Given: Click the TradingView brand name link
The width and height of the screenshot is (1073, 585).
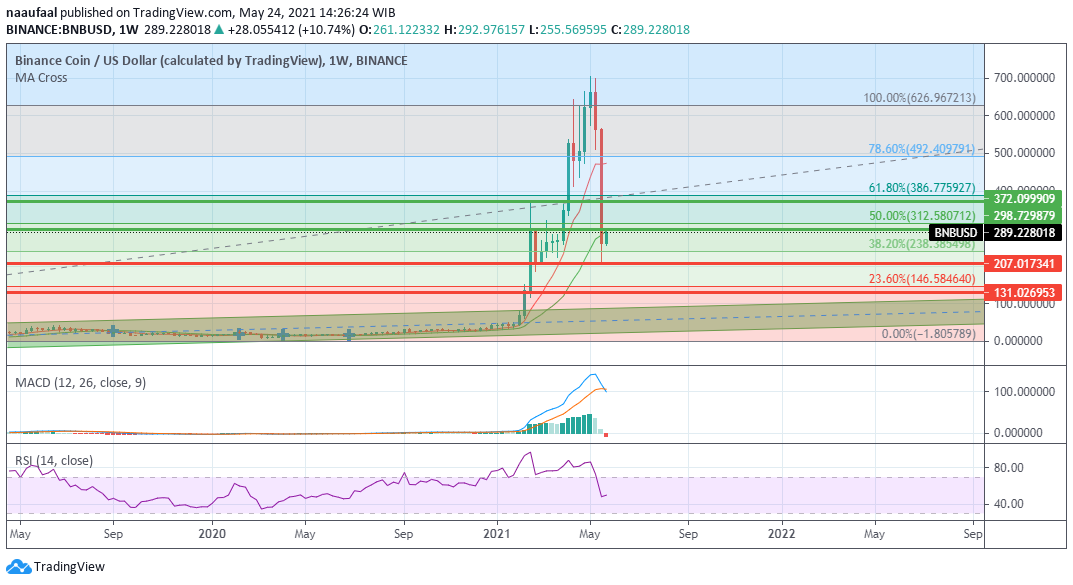Looking at the screenshot, I should point(69,567).
